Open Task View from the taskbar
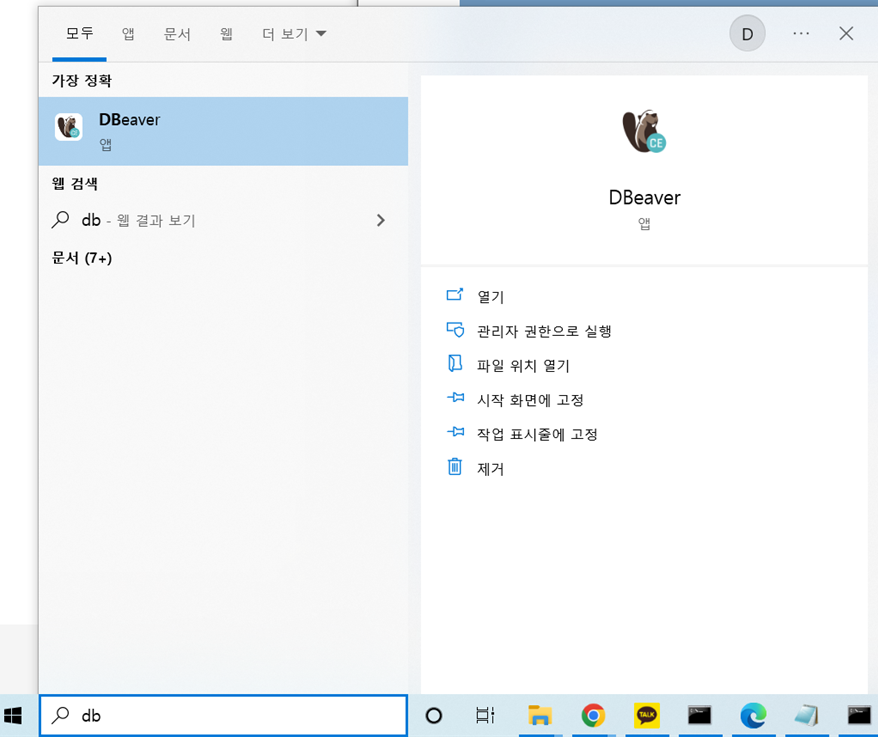Image resolution: width=878 pixels, height=740 pixels. click(485, 715)
